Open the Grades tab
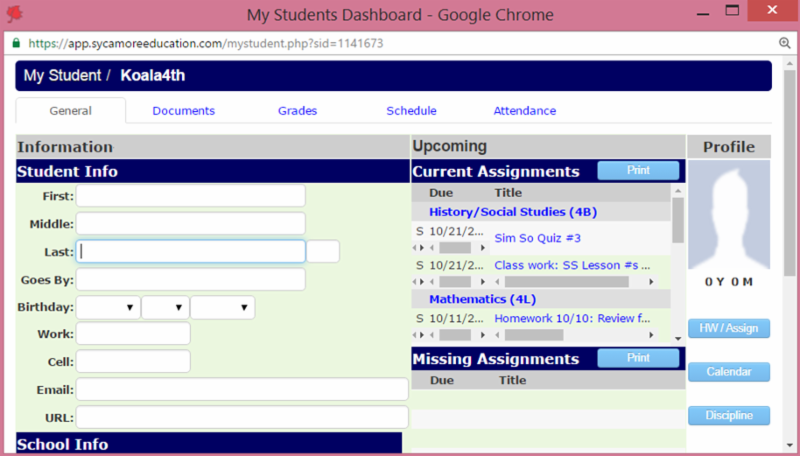Image resolution: width=800 pixels, height=456 pixels. pyautogui.click(x=297, y=111)
